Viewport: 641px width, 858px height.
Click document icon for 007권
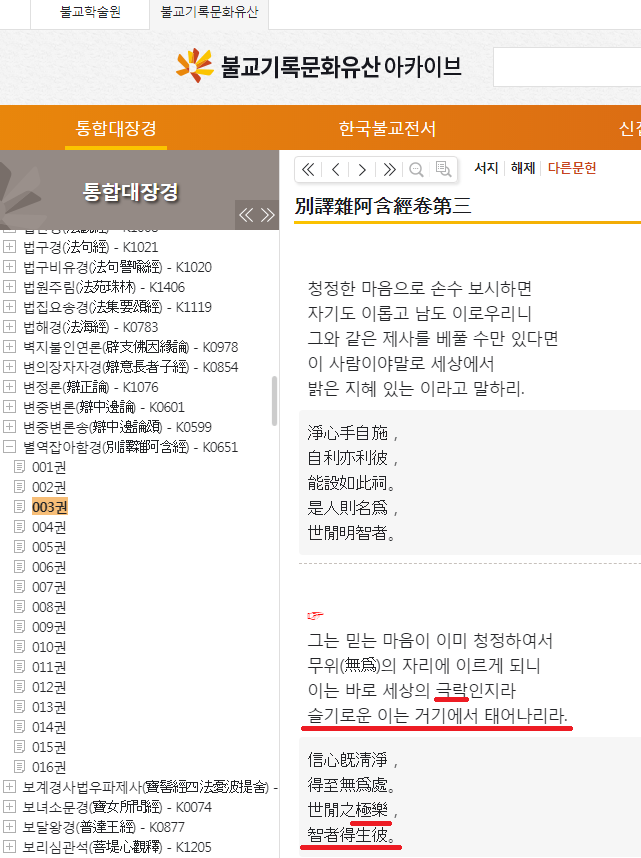click(20, 587)
